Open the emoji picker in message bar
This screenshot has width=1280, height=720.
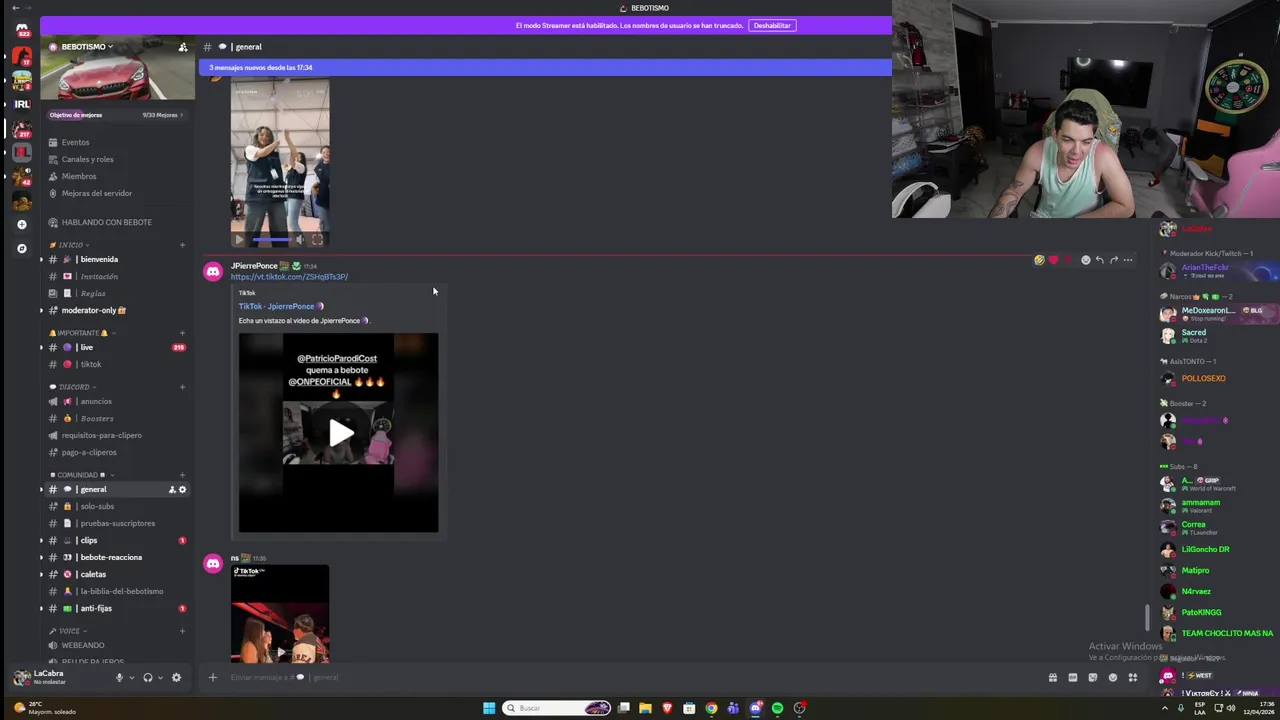(1113, 677)
